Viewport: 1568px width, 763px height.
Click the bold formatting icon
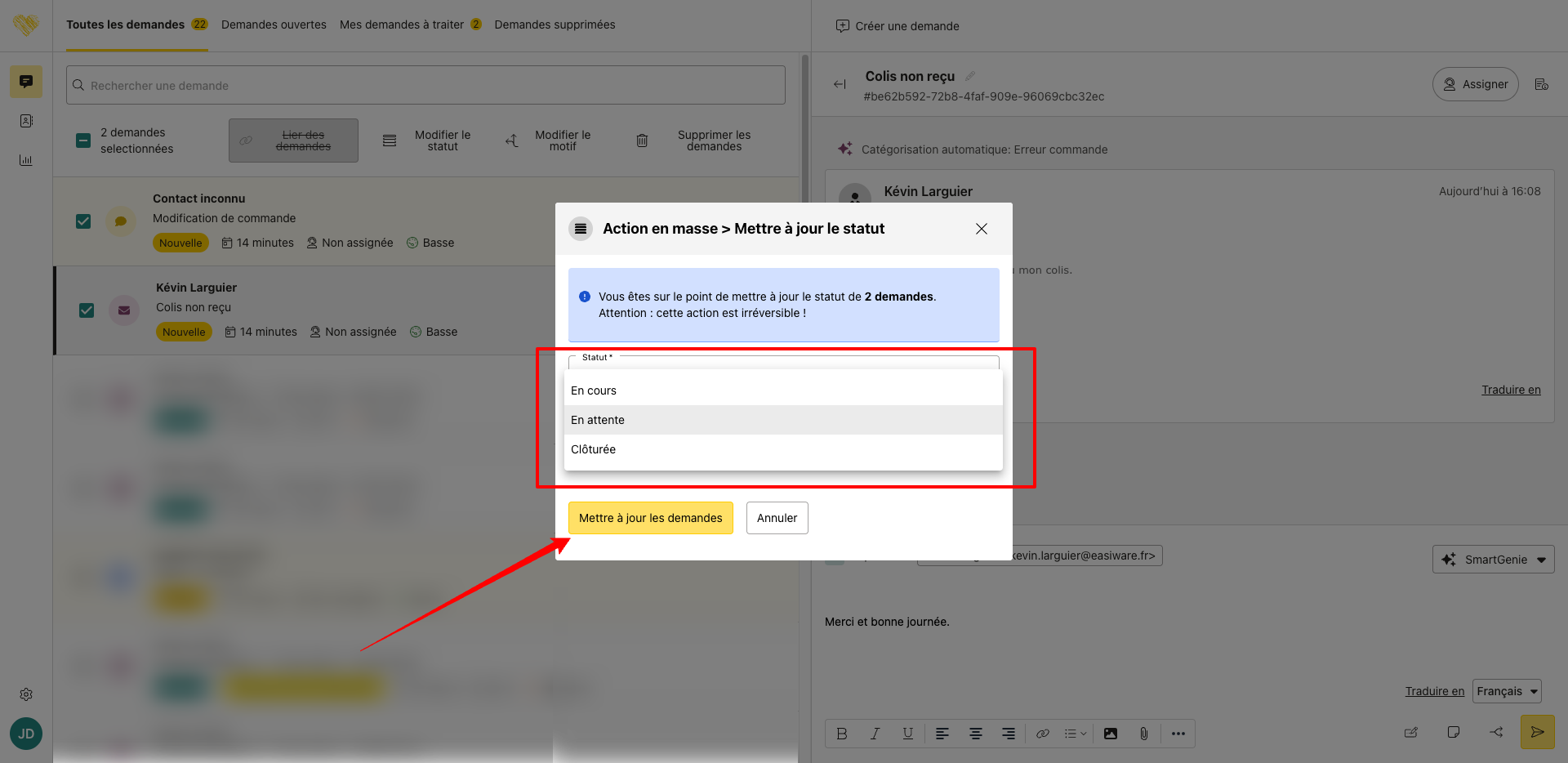(x=842, y=734)
